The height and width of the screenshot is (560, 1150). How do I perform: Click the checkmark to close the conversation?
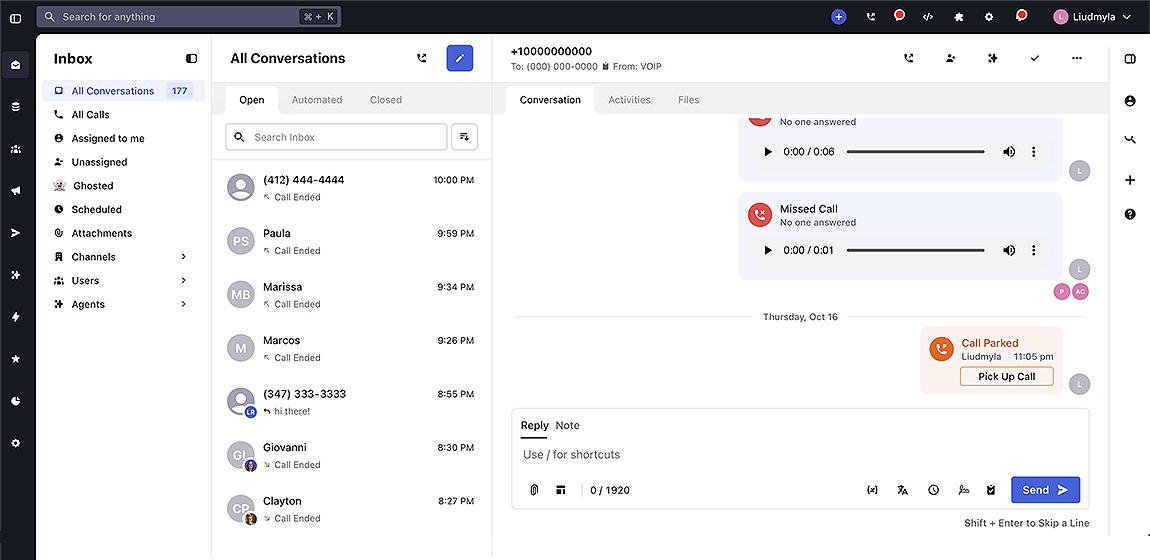(1035, 58)
